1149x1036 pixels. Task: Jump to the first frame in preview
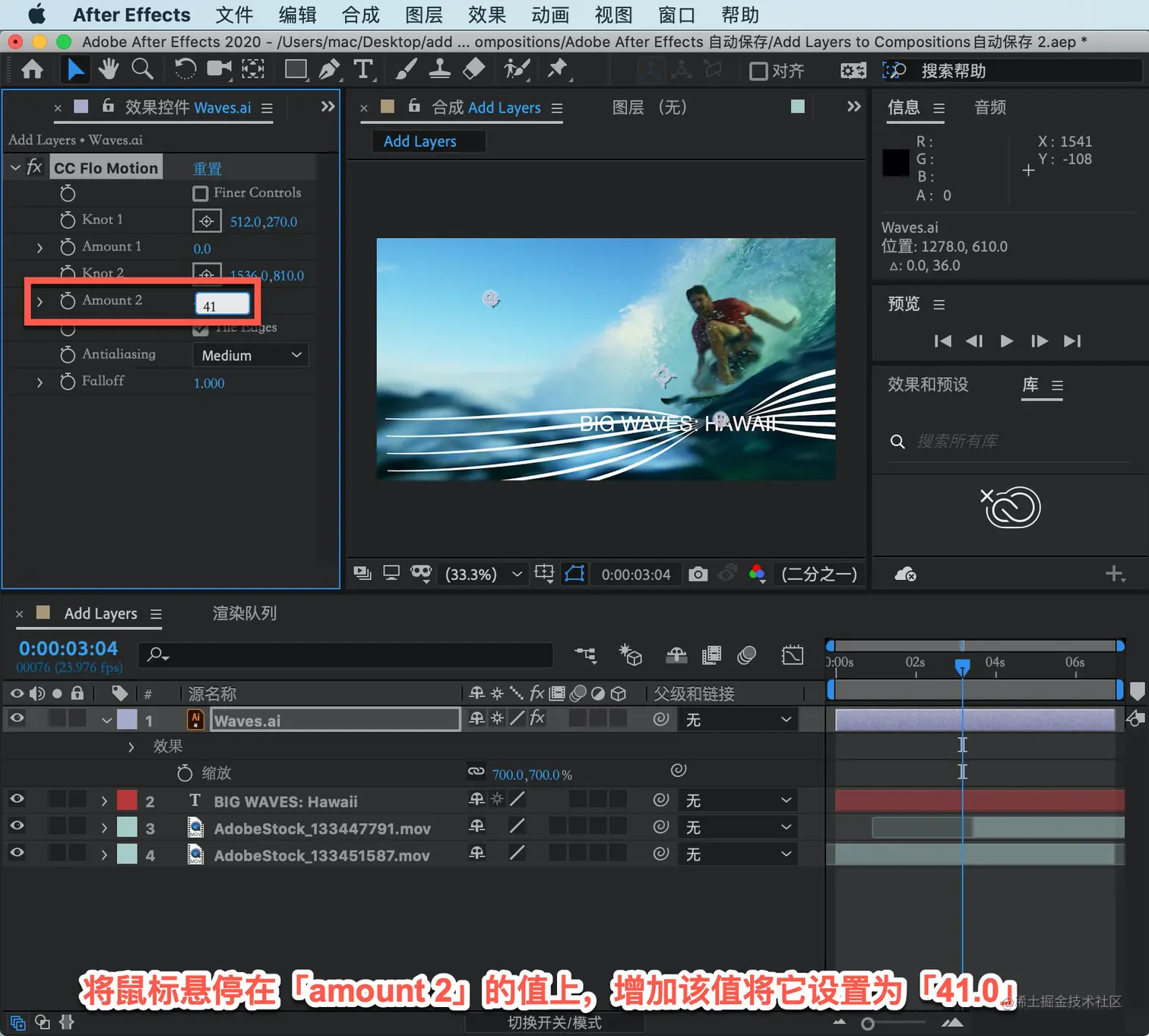pos(943,341)
